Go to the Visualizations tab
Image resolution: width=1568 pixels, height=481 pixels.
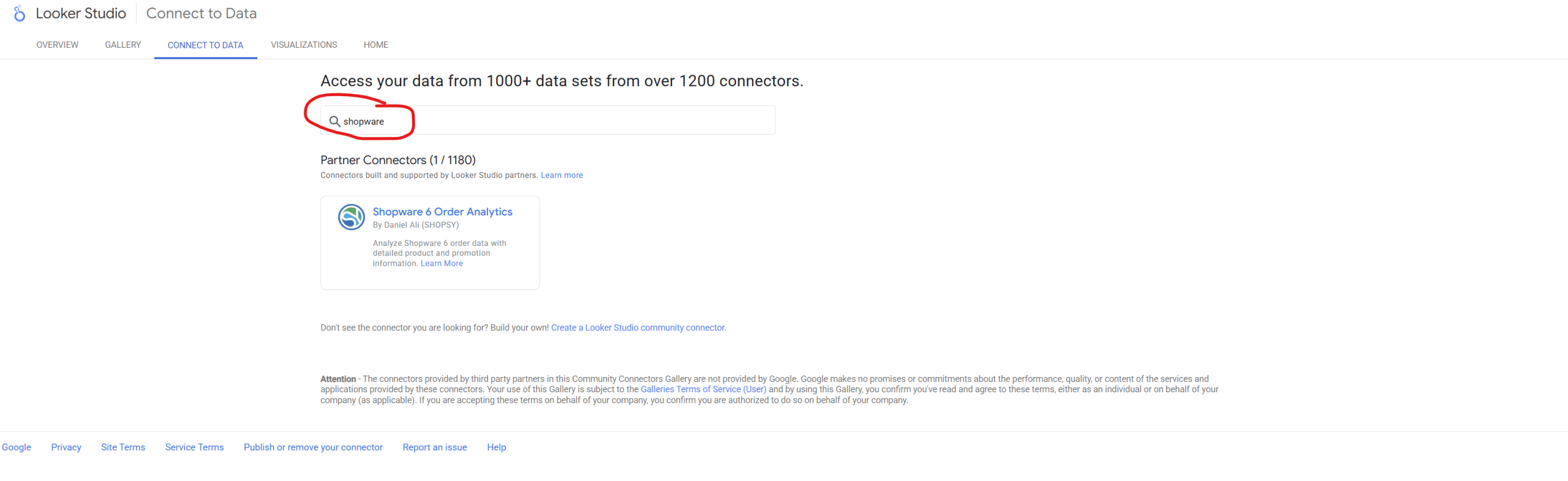304,45
